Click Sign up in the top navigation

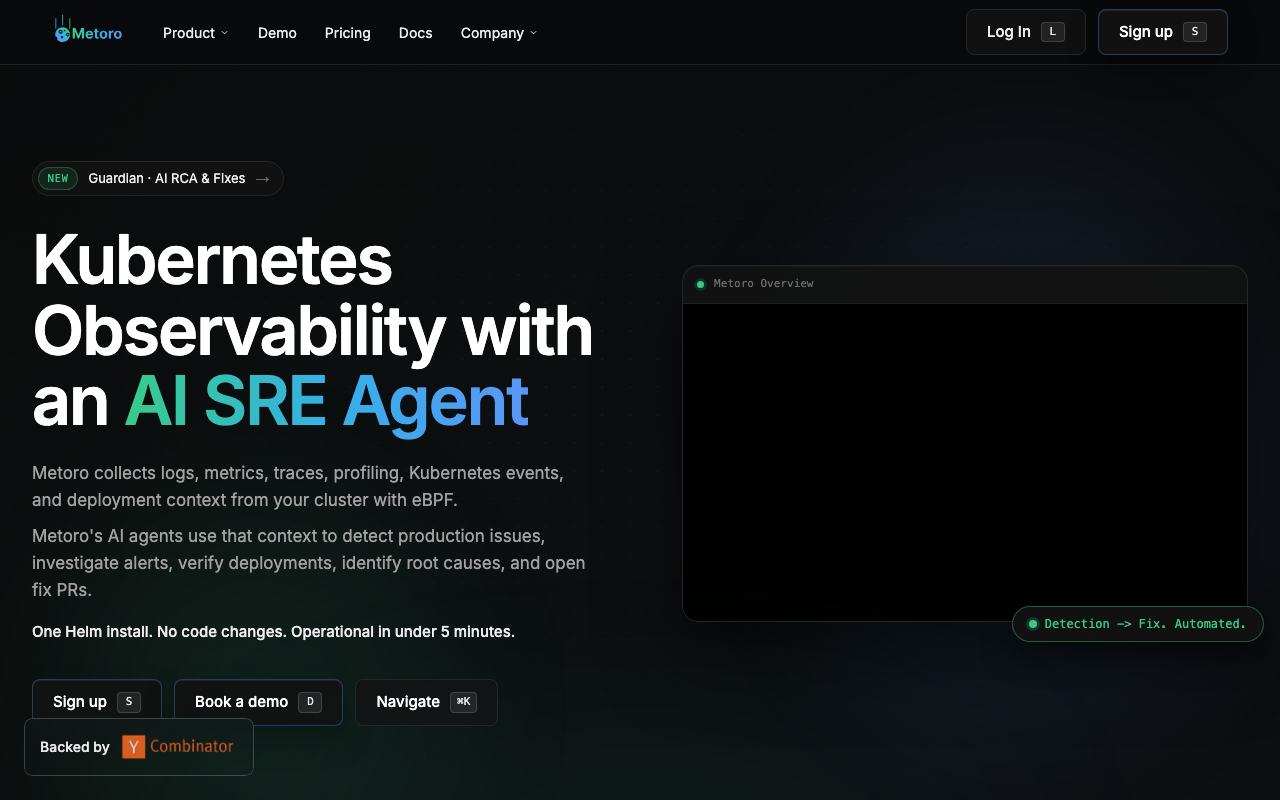tap(1163, 32)
